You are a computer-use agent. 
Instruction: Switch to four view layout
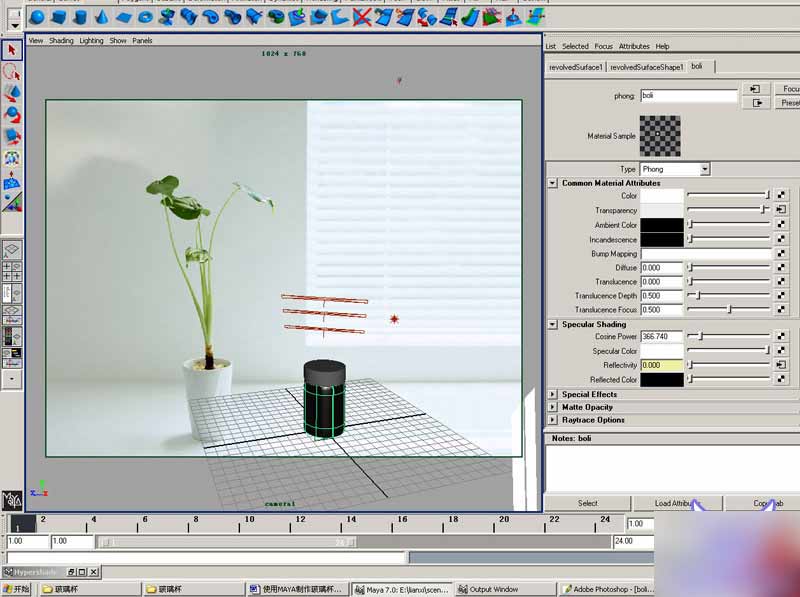[12, 271]
